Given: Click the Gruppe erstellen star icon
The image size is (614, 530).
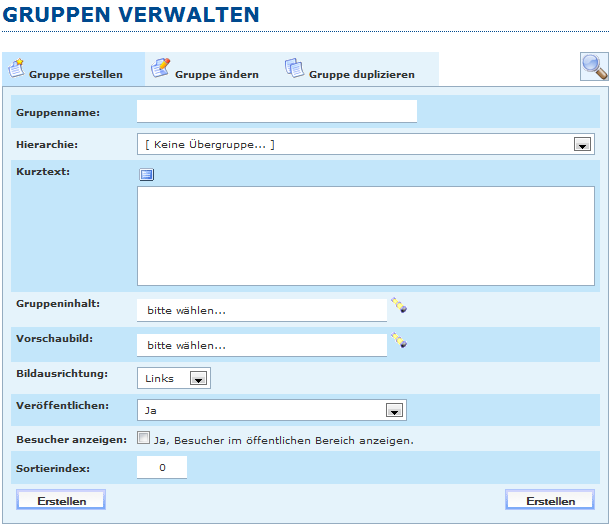Looking at the screenshot, I should click(16, 69).
